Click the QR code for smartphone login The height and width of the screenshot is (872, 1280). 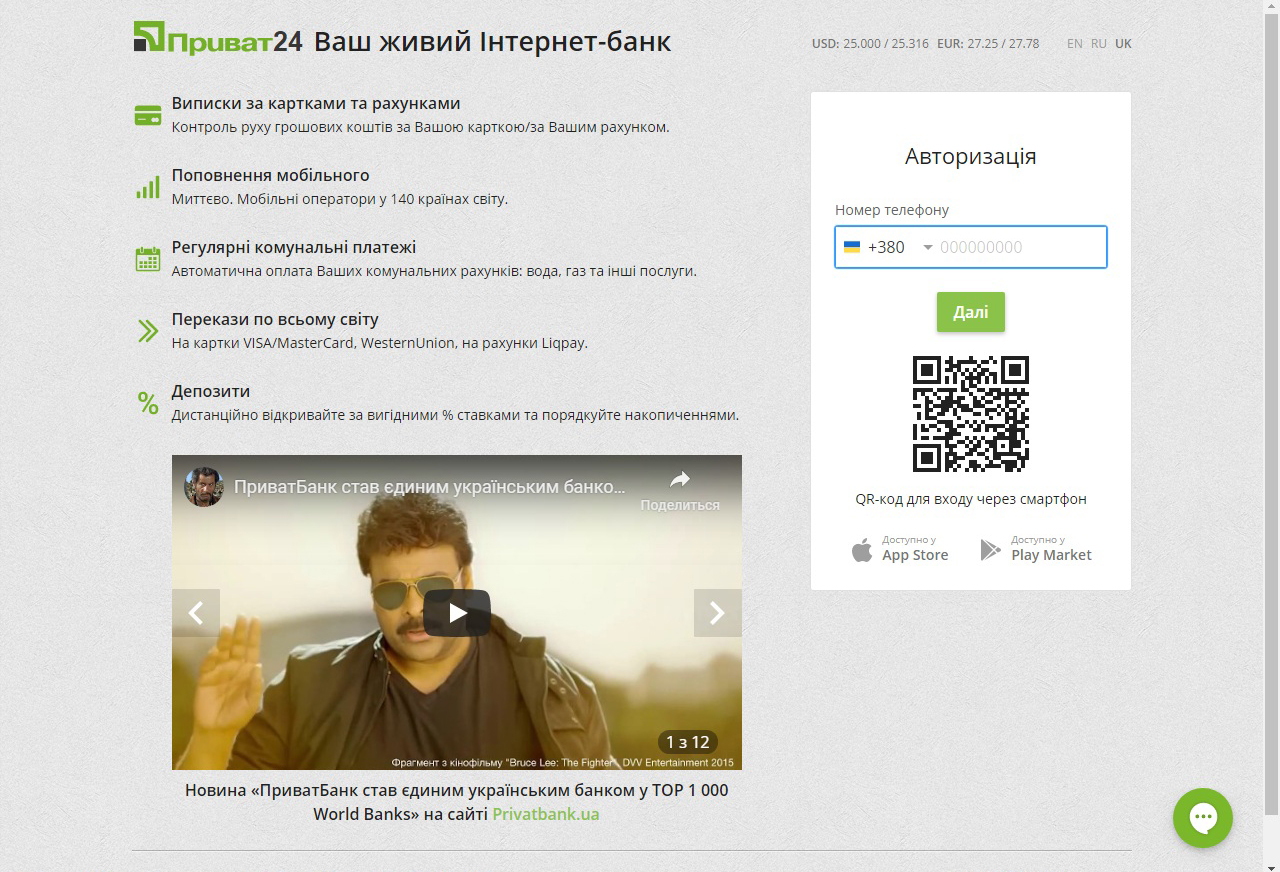(971, 413)
